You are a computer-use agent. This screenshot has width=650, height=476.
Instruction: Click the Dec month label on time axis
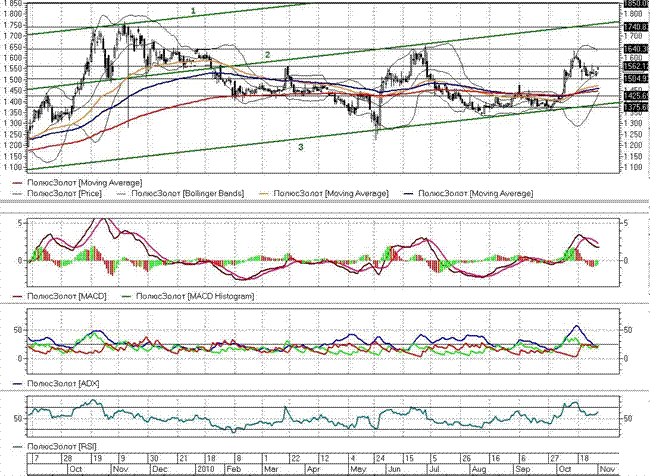[x=158, y=468]
